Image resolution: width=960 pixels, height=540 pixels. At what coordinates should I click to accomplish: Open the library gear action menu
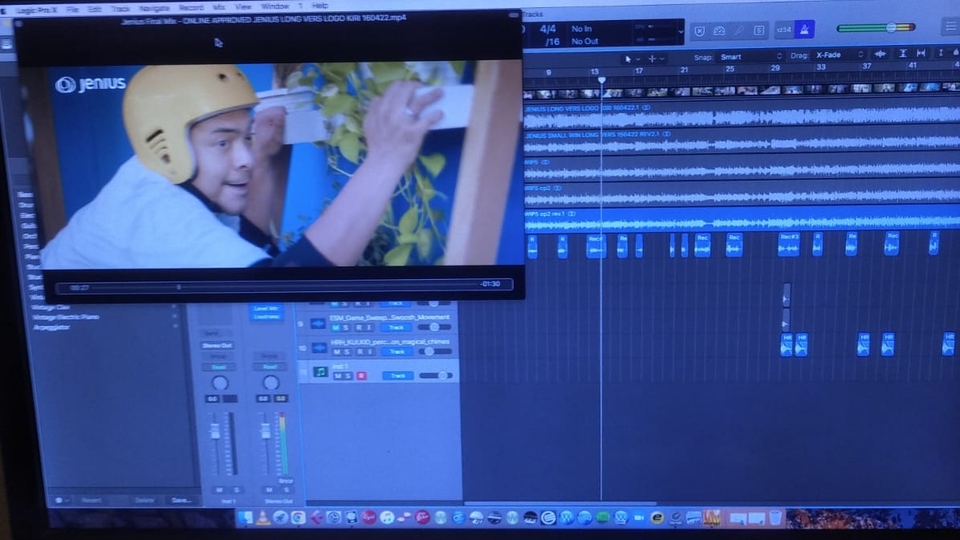(x=61, y=500)
